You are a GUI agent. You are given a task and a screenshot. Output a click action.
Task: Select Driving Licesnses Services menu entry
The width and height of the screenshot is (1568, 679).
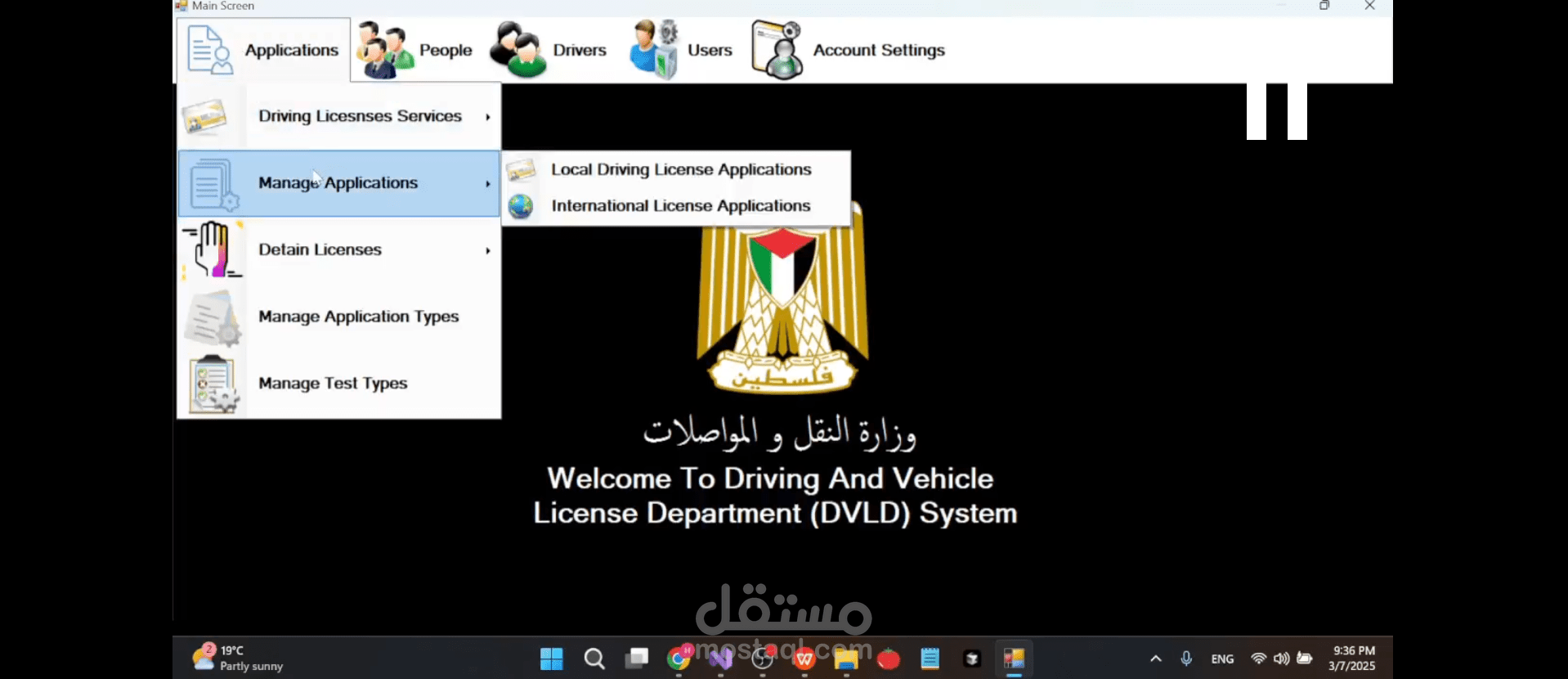coord(338,116)
